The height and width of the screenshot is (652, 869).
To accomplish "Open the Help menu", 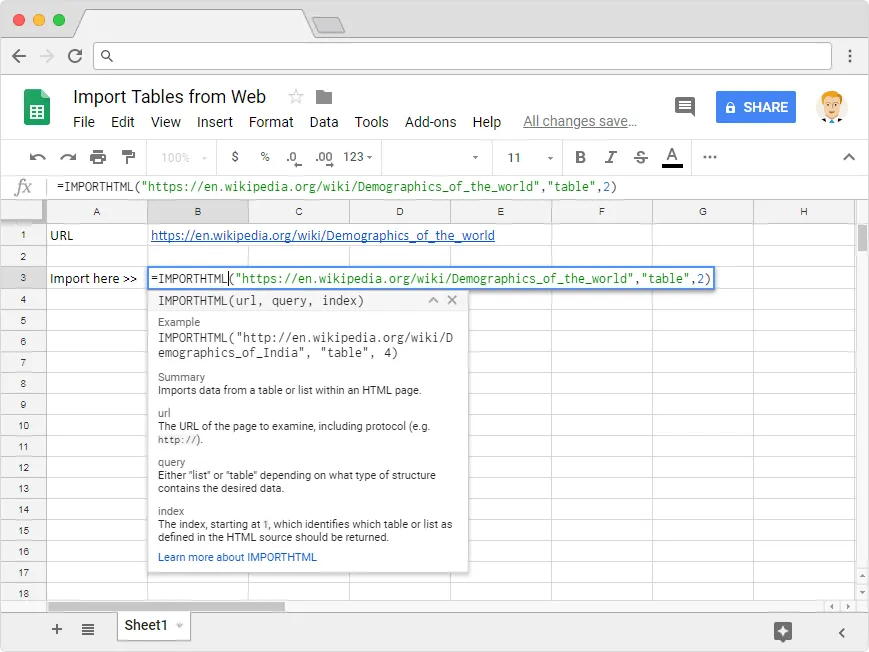I will pyautogui.click(x=487, y=122).
